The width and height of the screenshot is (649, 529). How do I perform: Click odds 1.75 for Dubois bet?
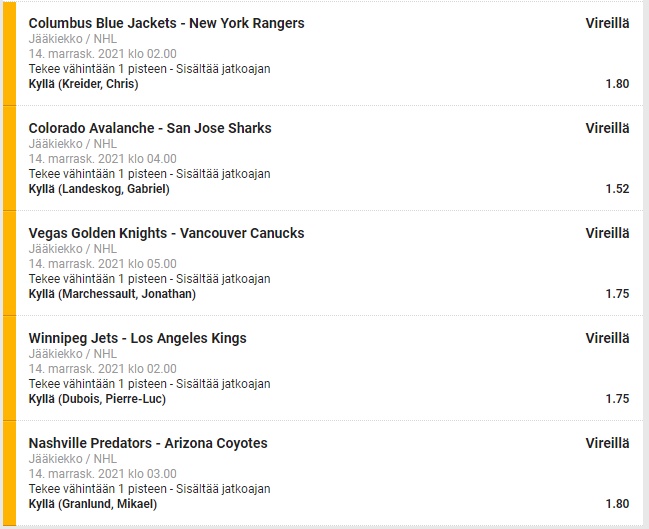point(617,399)
